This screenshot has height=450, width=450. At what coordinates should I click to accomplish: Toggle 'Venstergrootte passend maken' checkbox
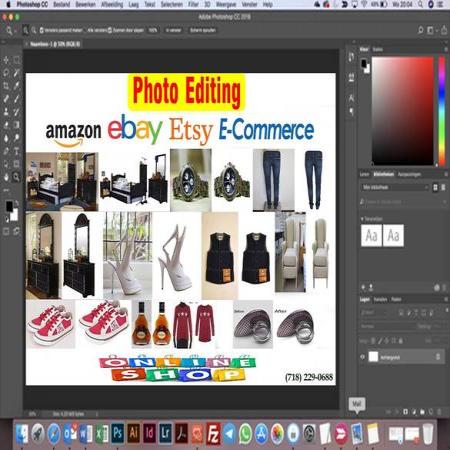[42, 30]
